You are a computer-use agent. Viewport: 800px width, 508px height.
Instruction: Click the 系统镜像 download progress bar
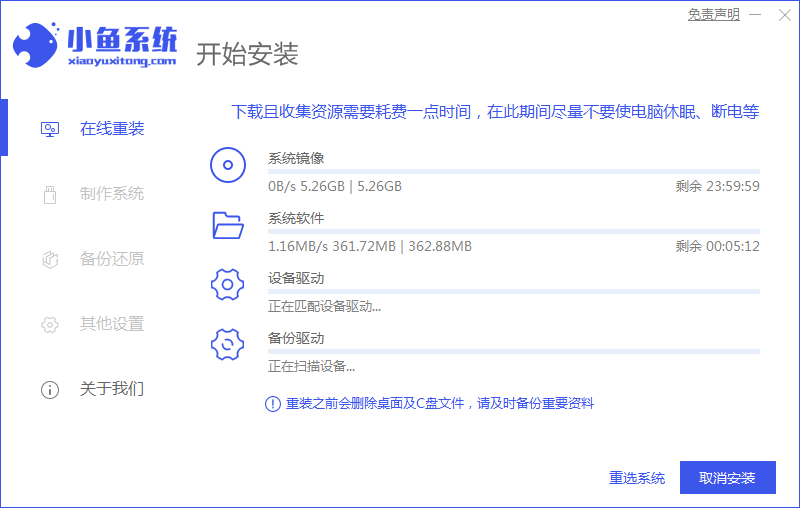tap(513, 172)
